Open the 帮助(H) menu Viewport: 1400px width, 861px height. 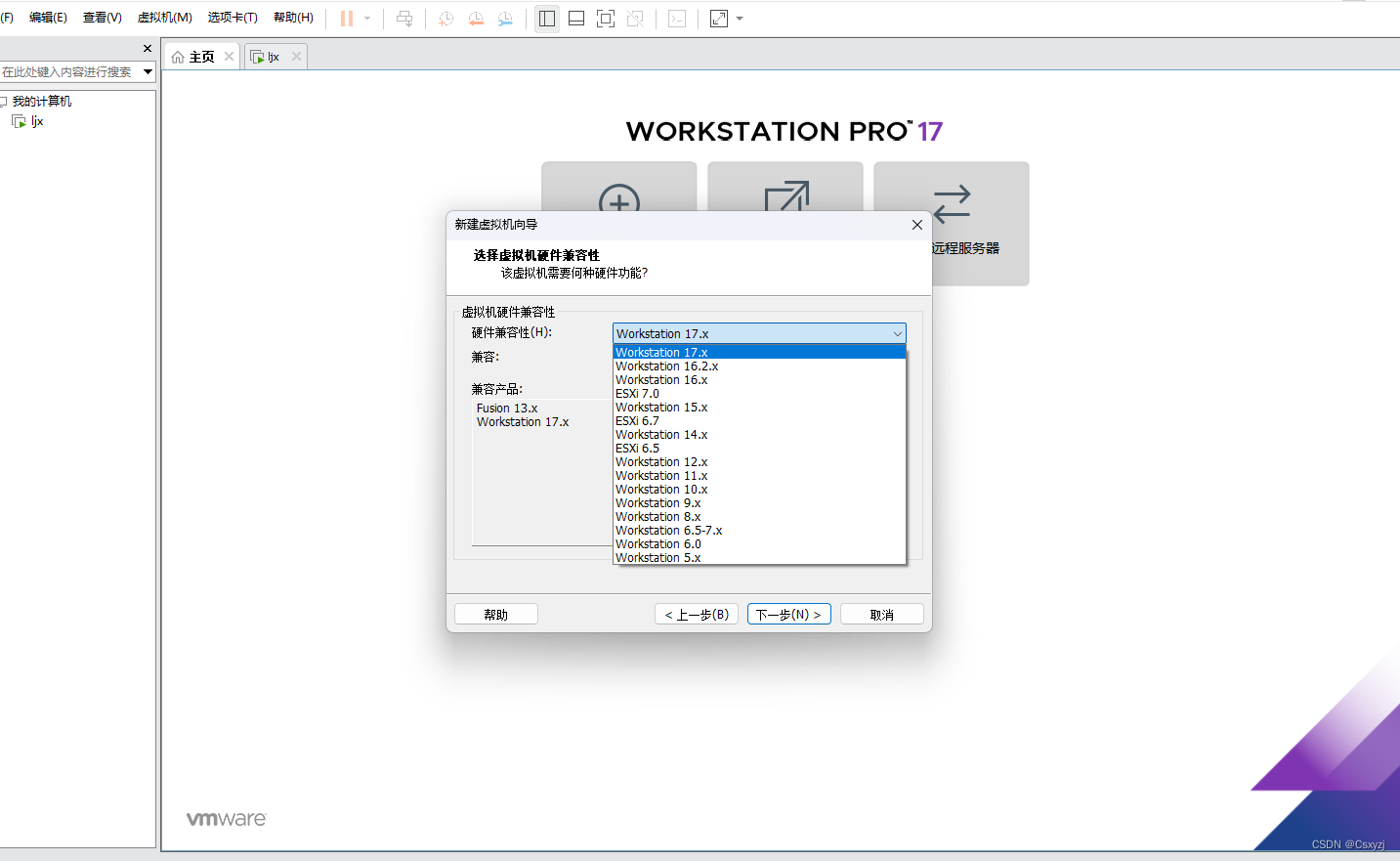click(293, 18)
